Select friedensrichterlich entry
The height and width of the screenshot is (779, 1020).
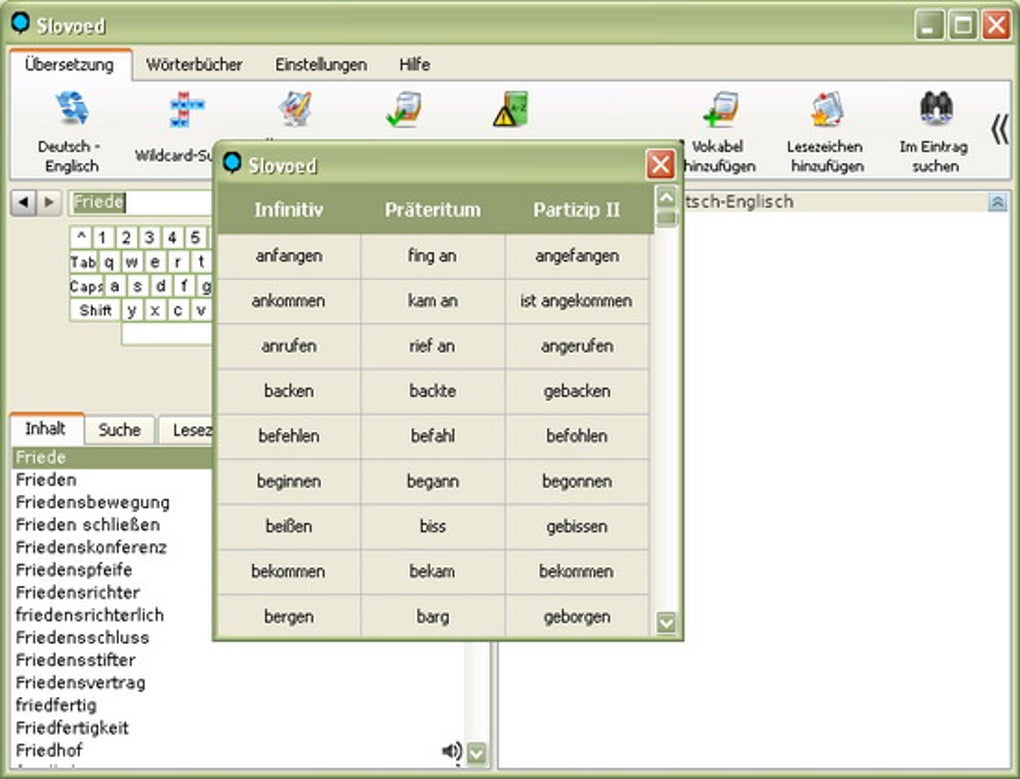pyautogui.click(x=90, y=615)
